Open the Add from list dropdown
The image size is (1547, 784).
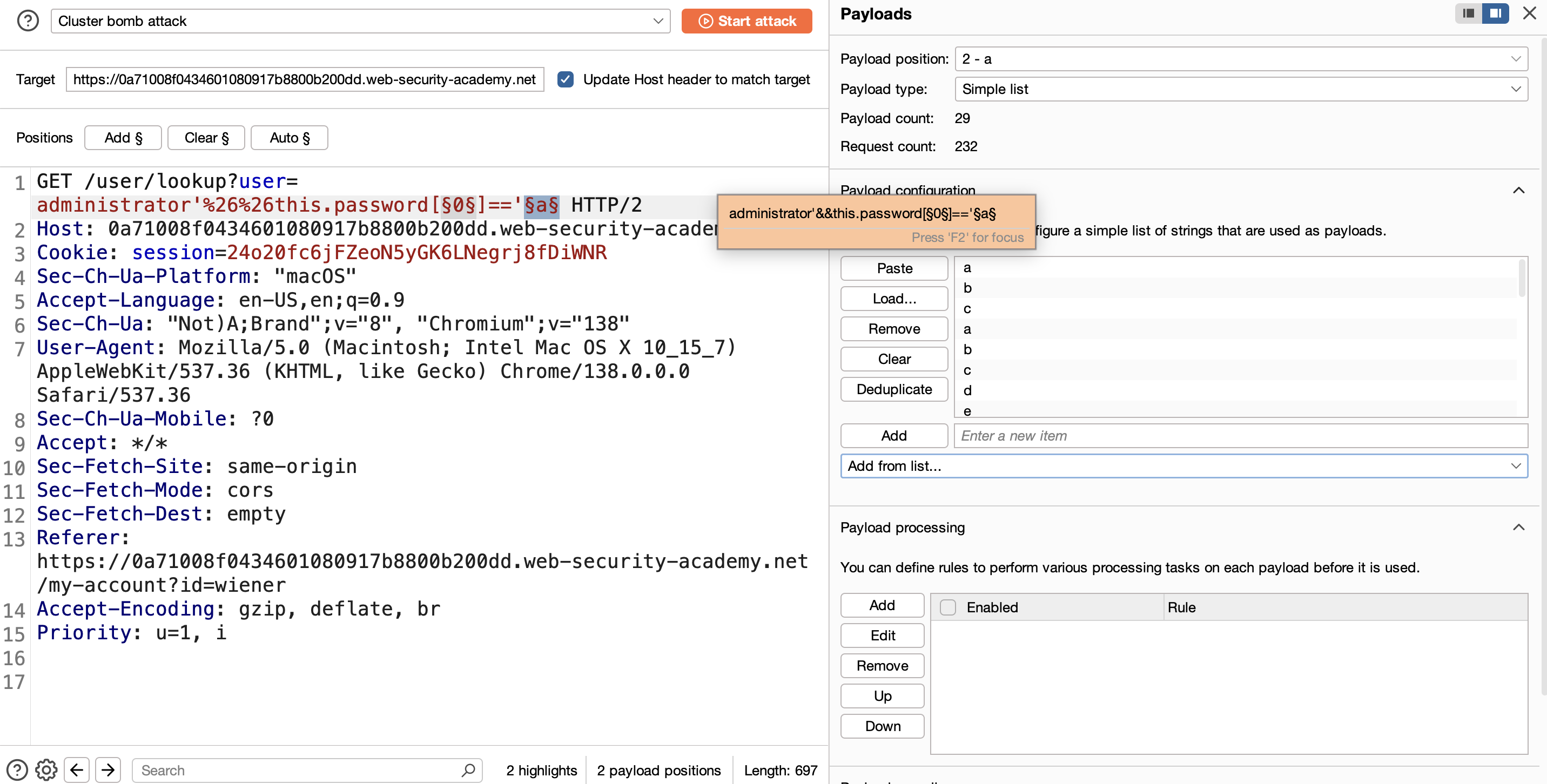(1183, 466)
